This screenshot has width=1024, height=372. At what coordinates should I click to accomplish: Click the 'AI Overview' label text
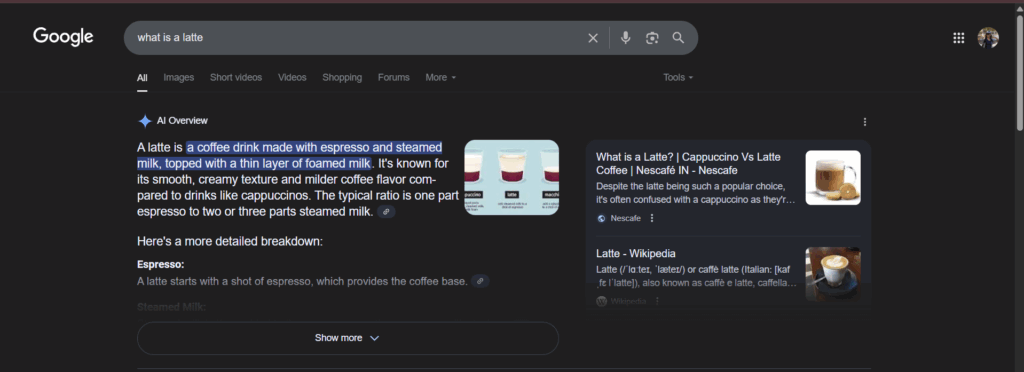tap(182, 121)
